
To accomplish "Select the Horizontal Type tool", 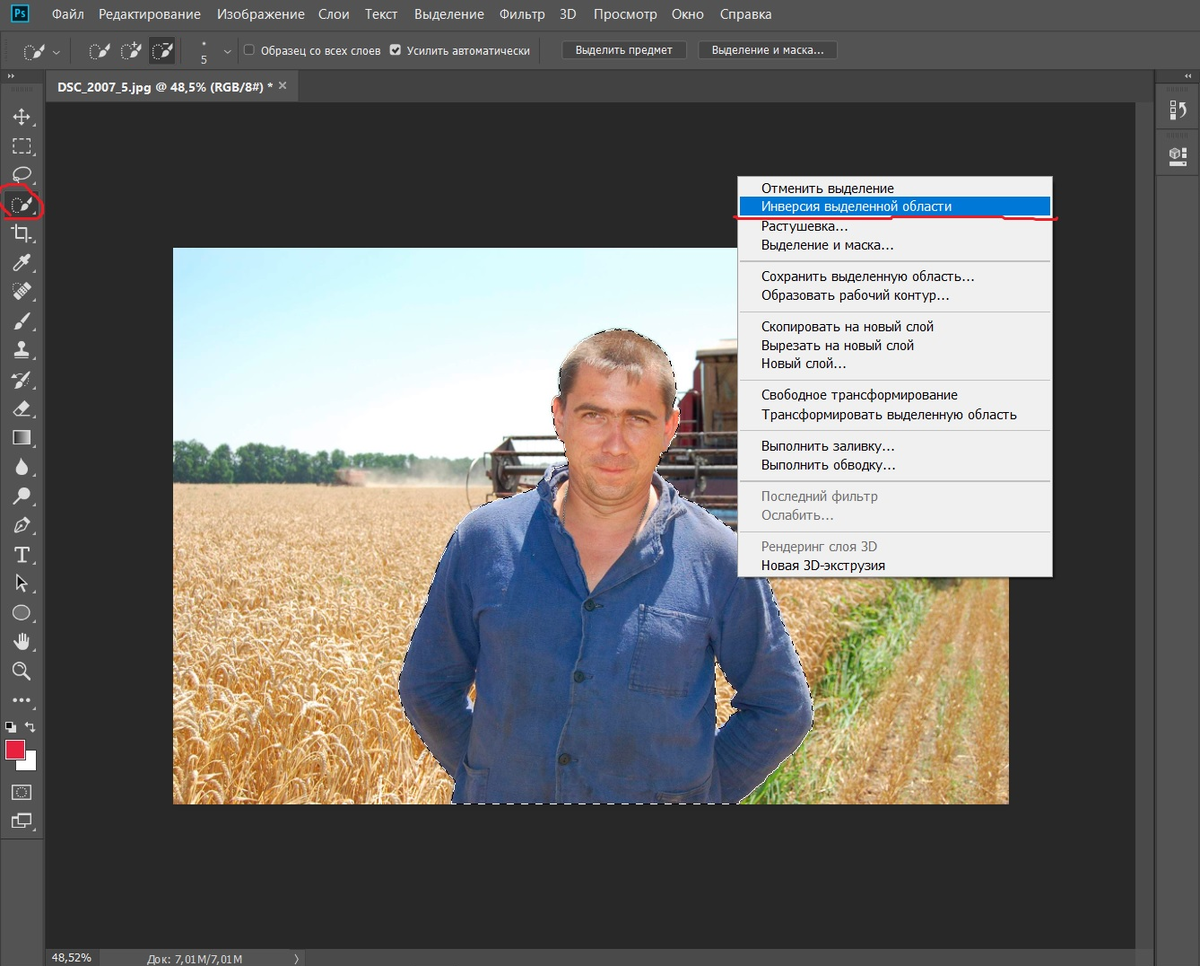I will (x=21, y=555).
